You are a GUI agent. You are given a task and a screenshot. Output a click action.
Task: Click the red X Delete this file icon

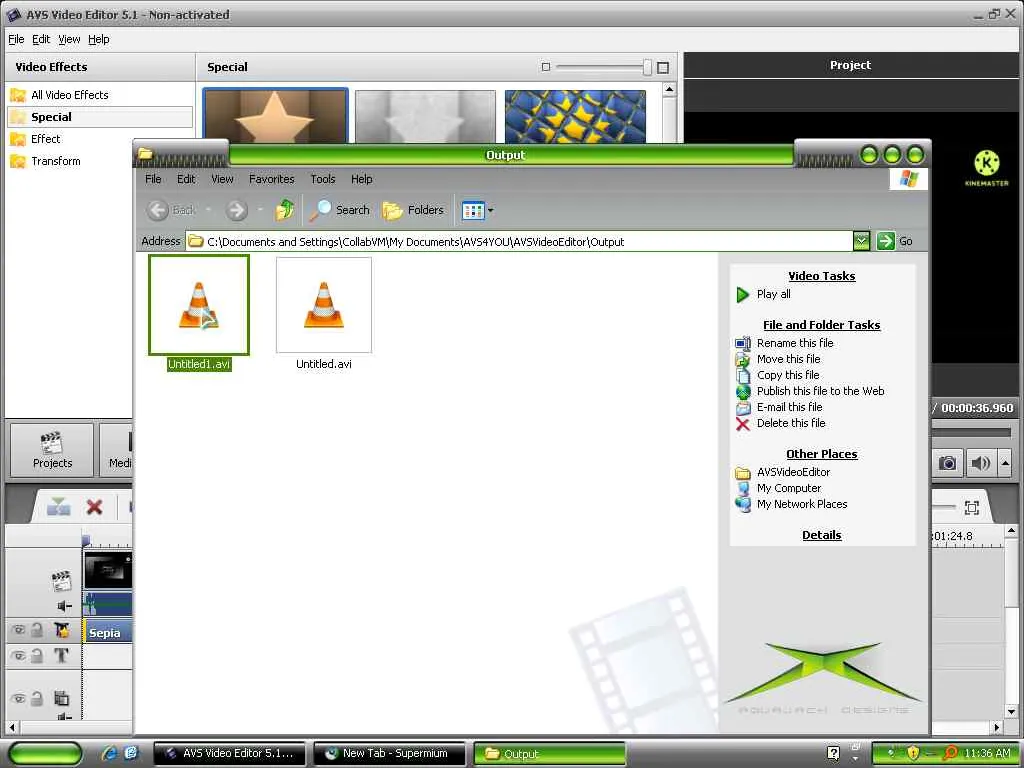(x=743, y=424)
